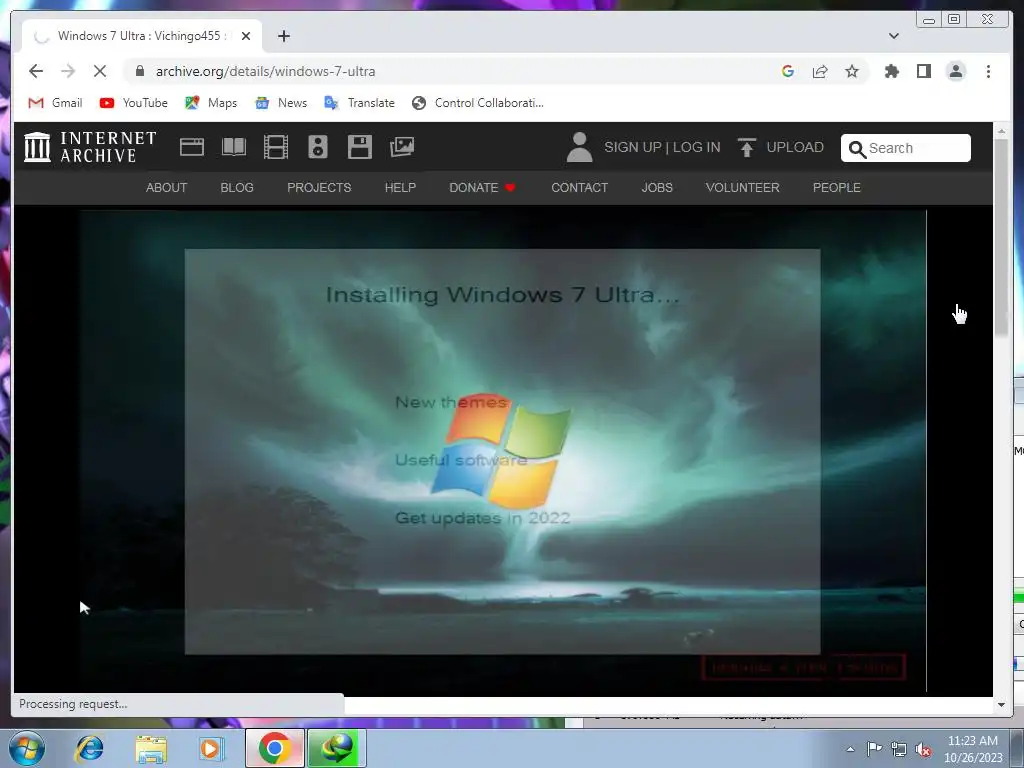View site information via lock icon
This screenshot has height=768, width=1024.
coord(140,71)
